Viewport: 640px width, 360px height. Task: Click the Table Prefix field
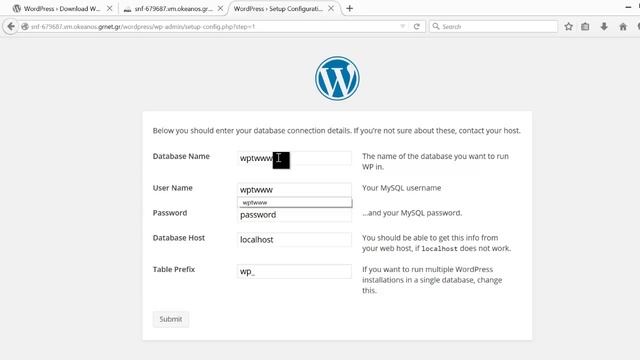(294, 271)
